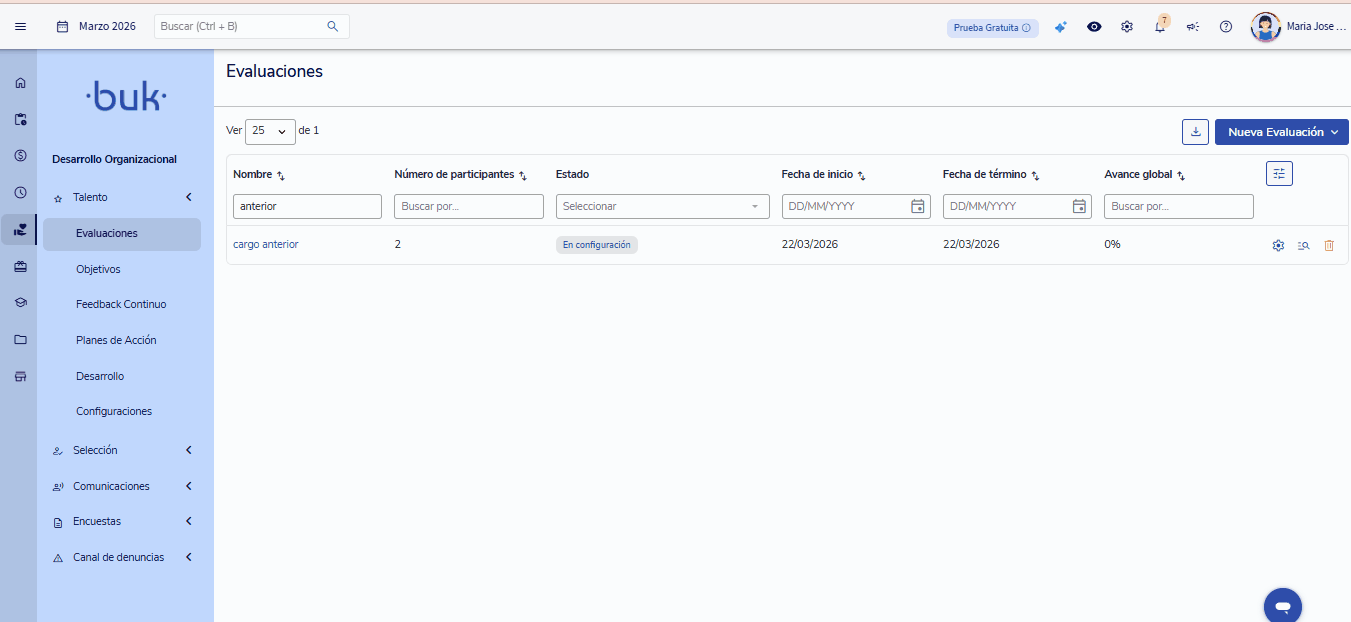Screen dimensions: 1351x622
Task: Open the rows per page dropdown
Action: (x=270, y=131)
